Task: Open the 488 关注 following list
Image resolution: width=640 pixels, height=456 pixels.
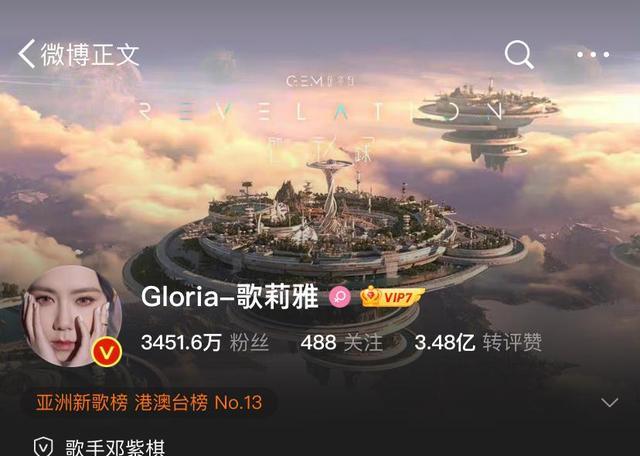Action: point(342,342)
